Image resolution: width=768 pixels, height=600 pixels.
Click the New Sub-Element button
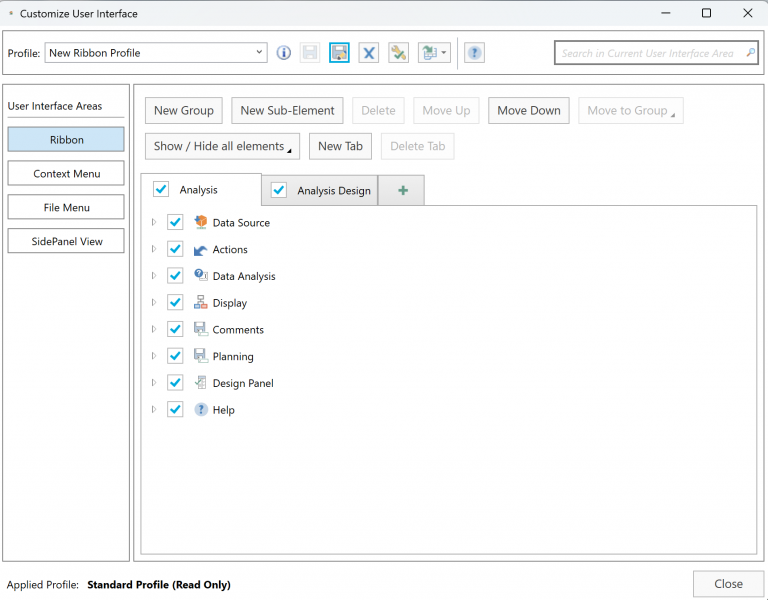287,111
